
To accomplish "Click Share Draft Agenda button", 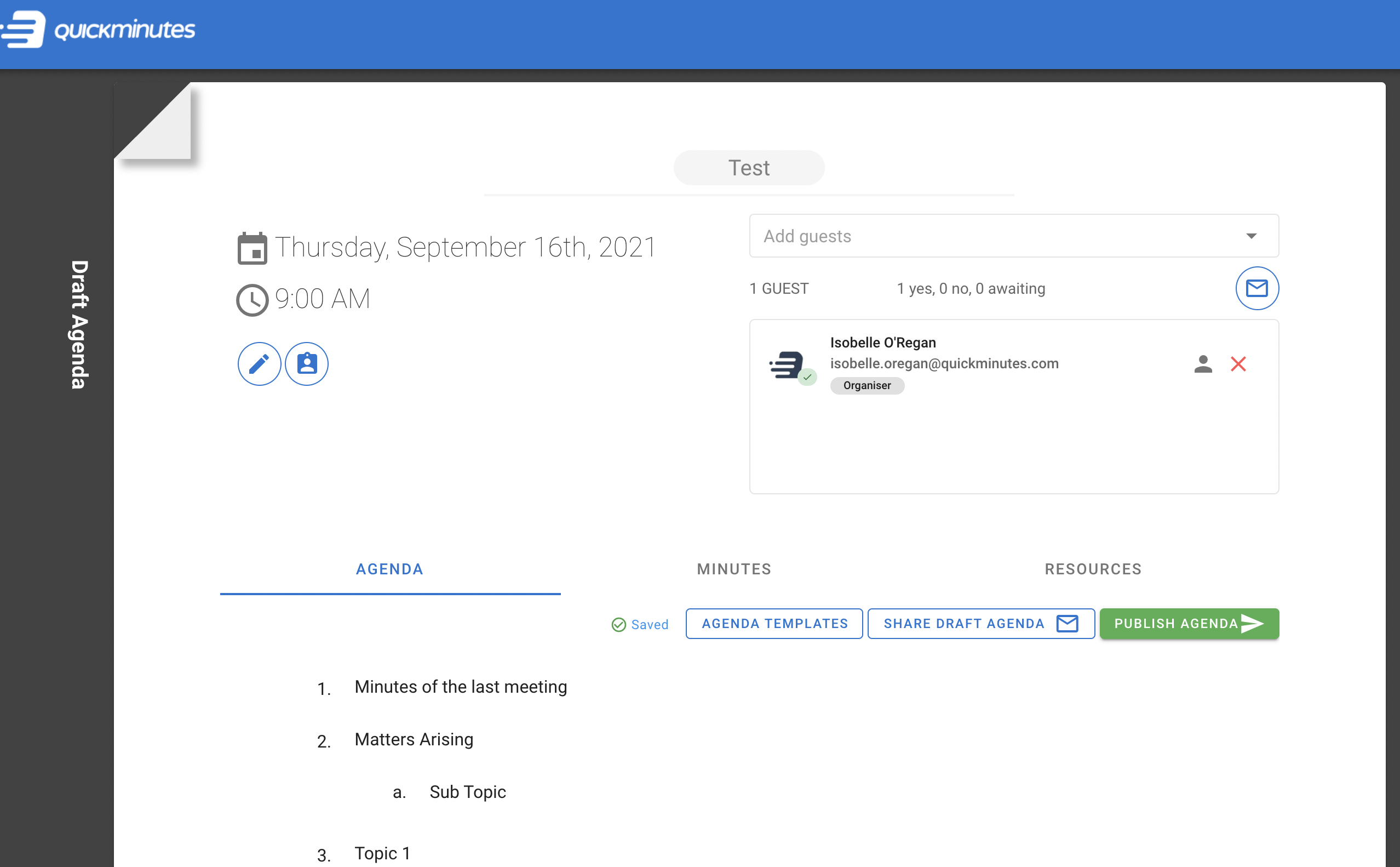I will (x=981, y=624).
